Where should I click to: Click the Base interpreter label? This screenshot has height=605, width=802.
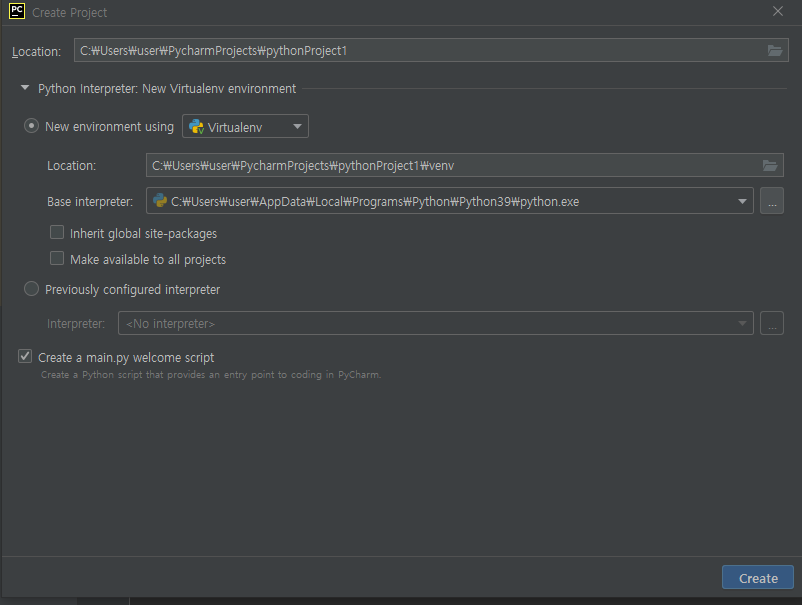click(x=90, y=202)
